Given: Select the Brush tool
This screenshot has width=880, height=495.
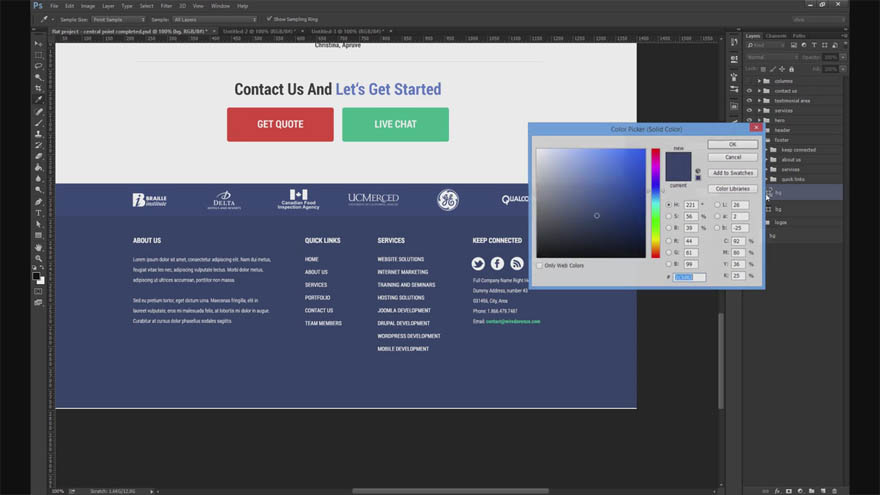Looking at the screenshot, I should pos(38,123).
